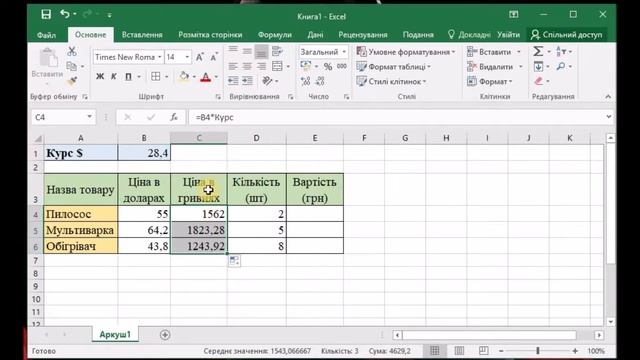This screenshot has width=640, height=360.
Task: Open Стилі клітинок gallery
Action: pos(391,81)
